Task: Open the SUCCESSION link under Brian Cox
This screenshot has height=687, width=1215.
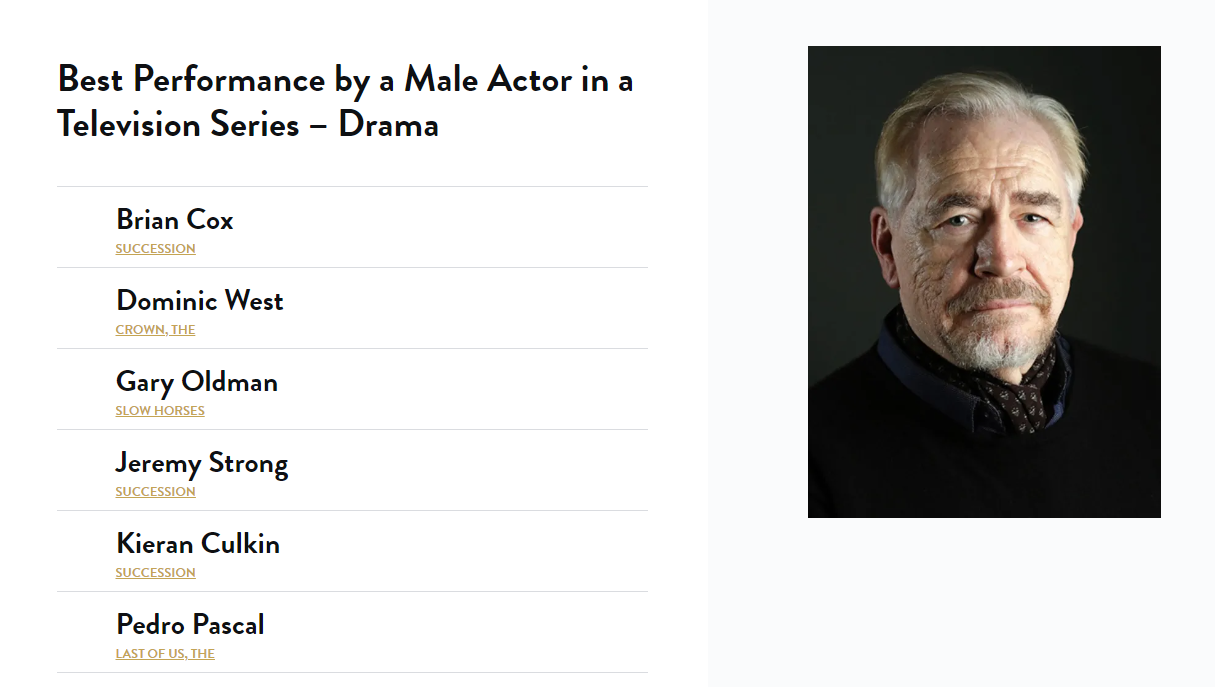Action: click(155, 249)
